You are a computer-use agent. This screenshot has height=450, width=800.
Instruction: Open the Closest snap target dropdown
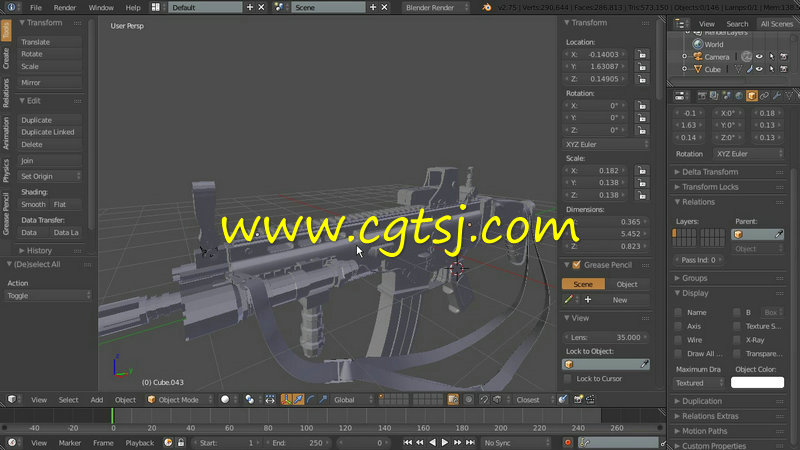[x=533, y=399]
